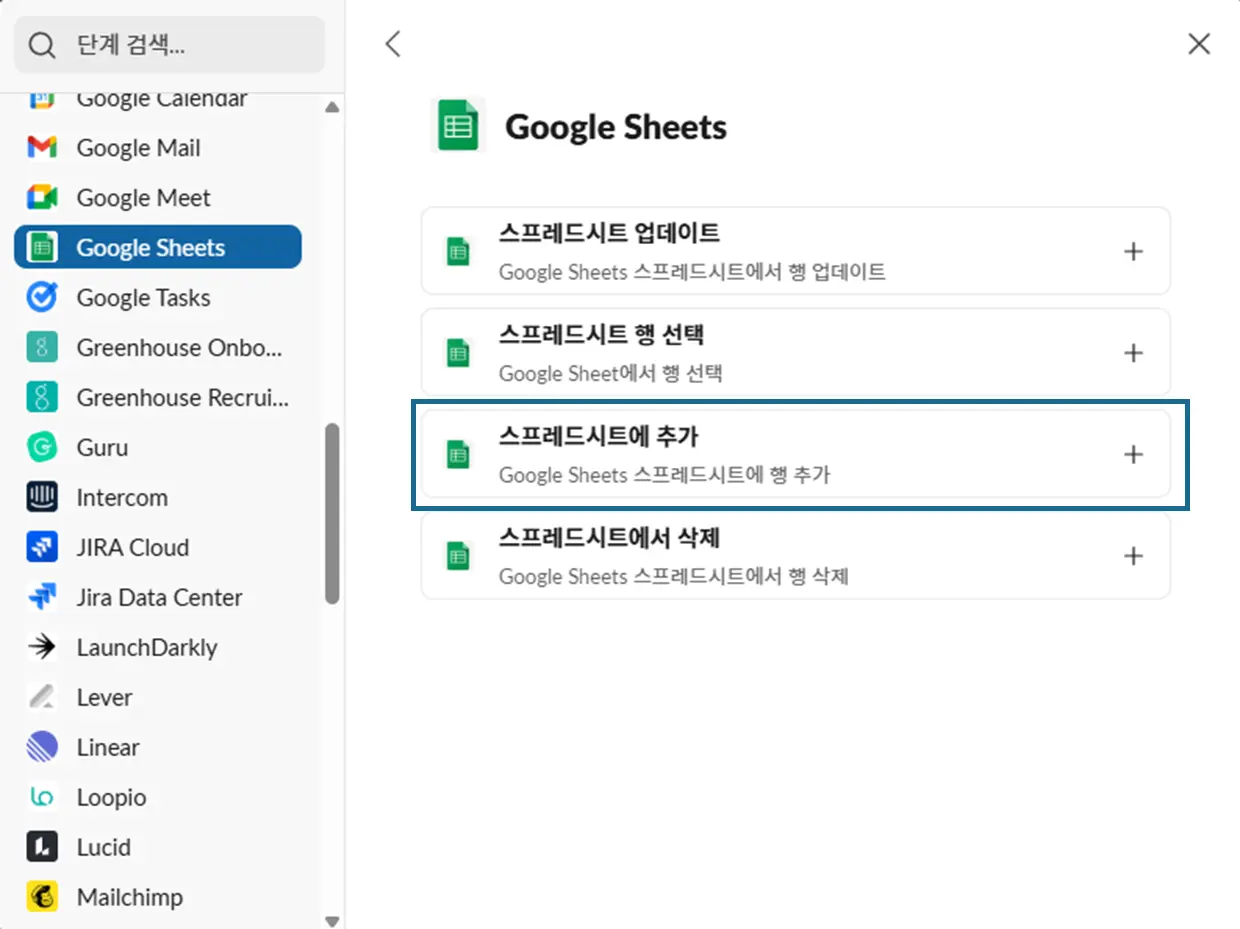Click plus next to 스프레드시트에서 삭제
Viewport: 1240px width, 929px height.
[1133, 556]
